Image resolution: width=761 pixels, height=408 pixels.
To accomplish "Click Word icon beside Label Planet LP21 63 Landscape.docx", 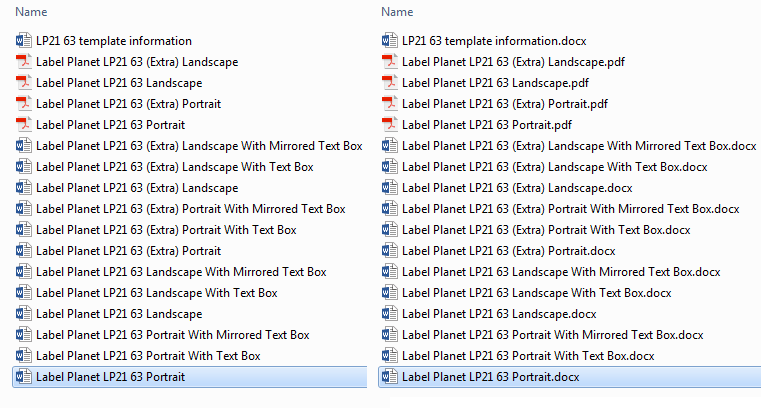I will coord(389,314).
